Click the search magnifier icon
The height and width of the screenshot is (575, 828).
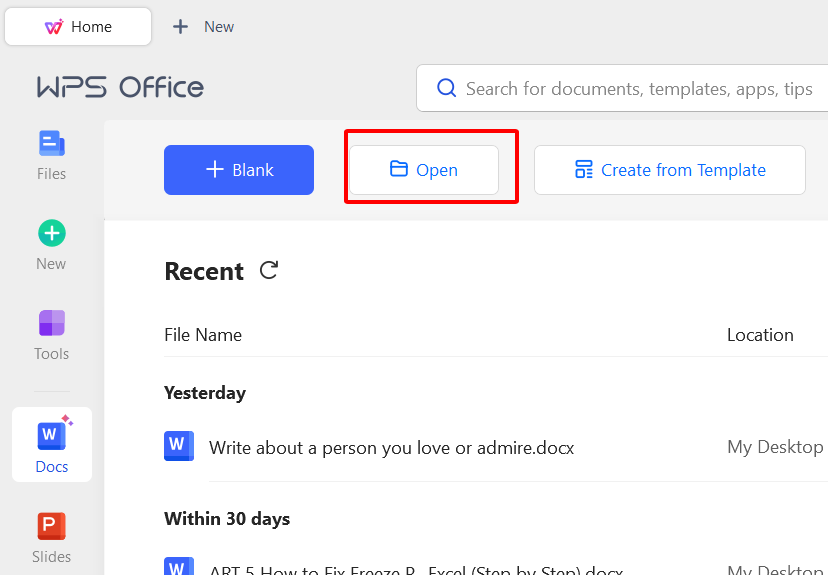(x=447, y=88)
